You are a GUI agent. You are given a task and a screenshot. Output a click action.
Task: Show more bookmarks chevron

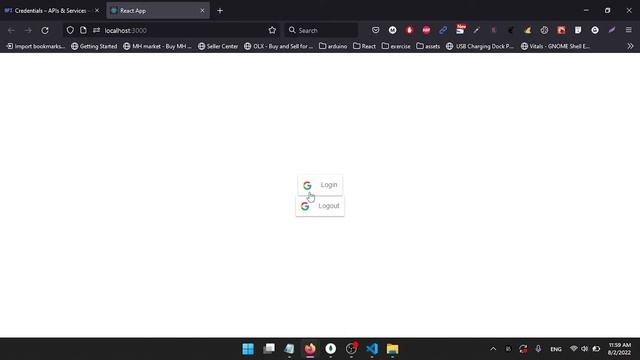[630, 47]
